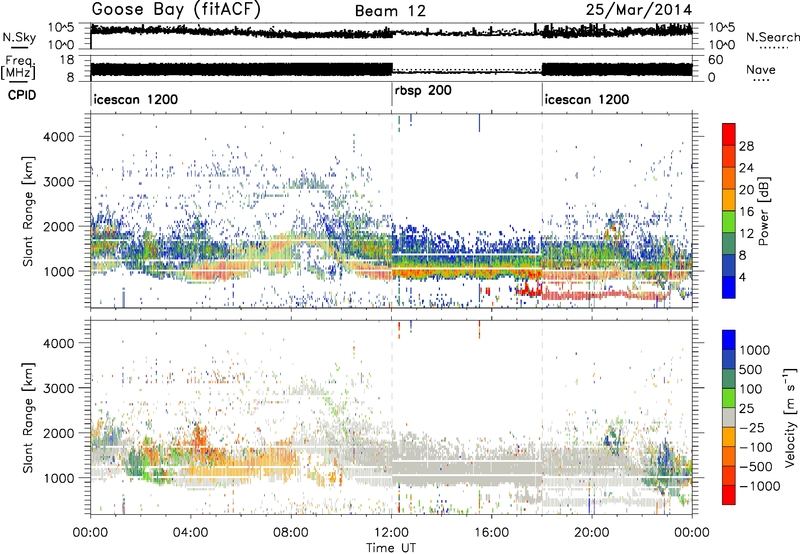800x554 pixels.
Task: Click the 'CPID' row label
Action: pos(22,95)
